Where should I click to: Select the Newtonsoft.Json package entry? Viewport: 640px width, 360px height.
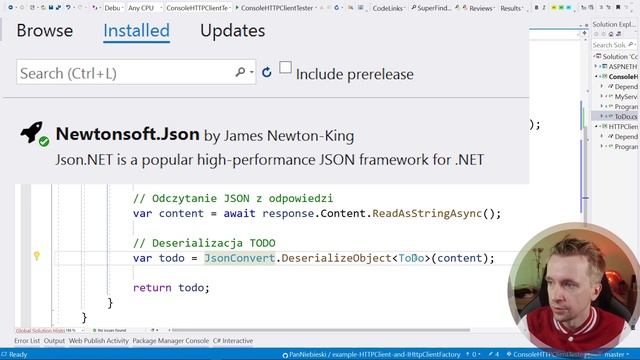(265, 145)
